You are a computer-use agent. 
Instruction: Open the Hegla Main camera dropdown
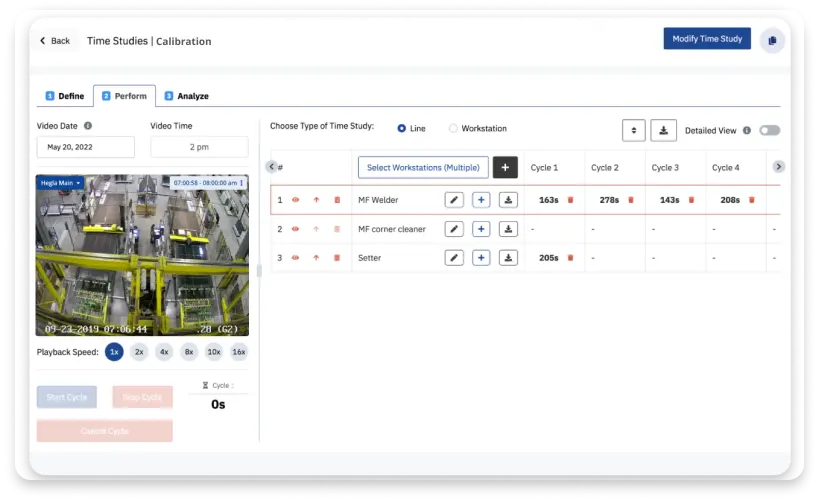coord(61,183)
